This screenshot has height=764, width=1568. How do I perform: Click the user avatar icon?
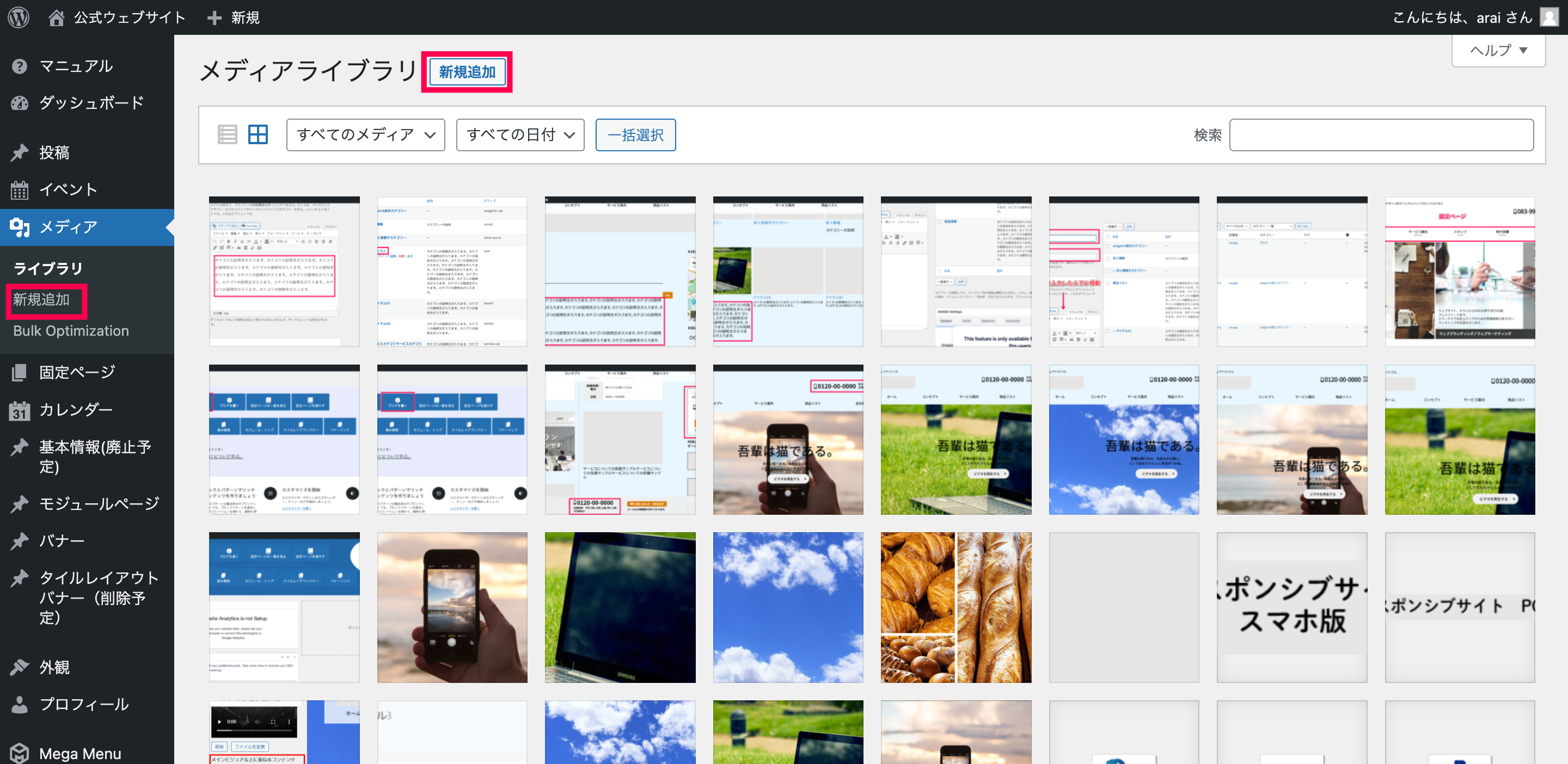tap(1549, 17)
